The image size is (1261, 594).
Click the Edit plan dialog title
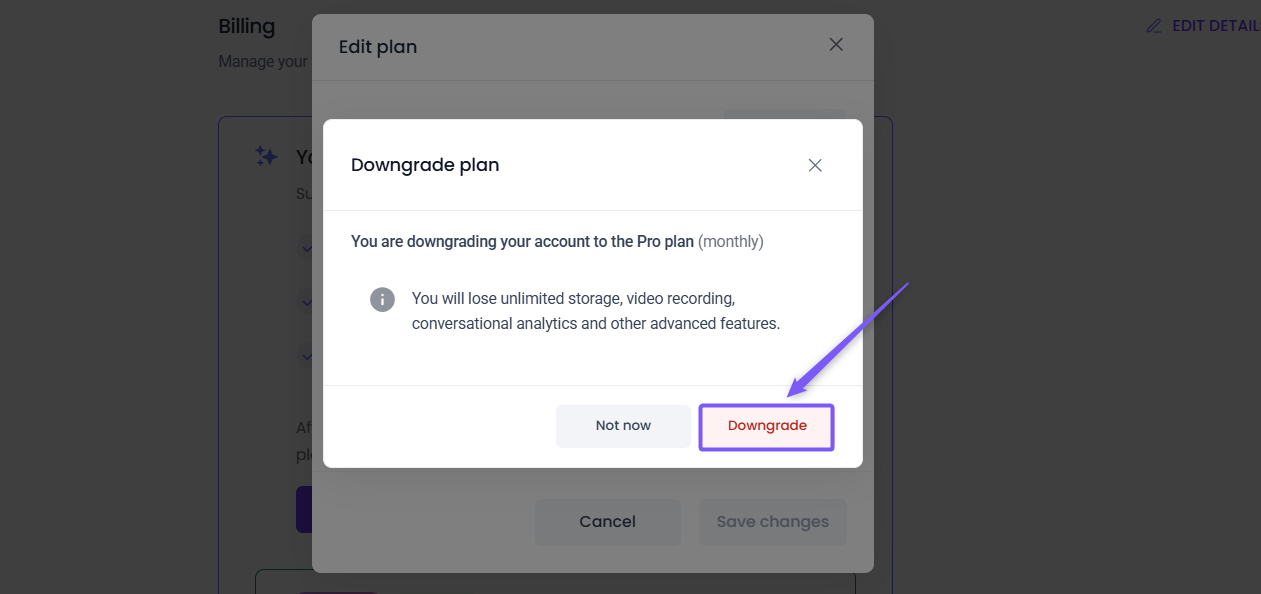(378, 46)
